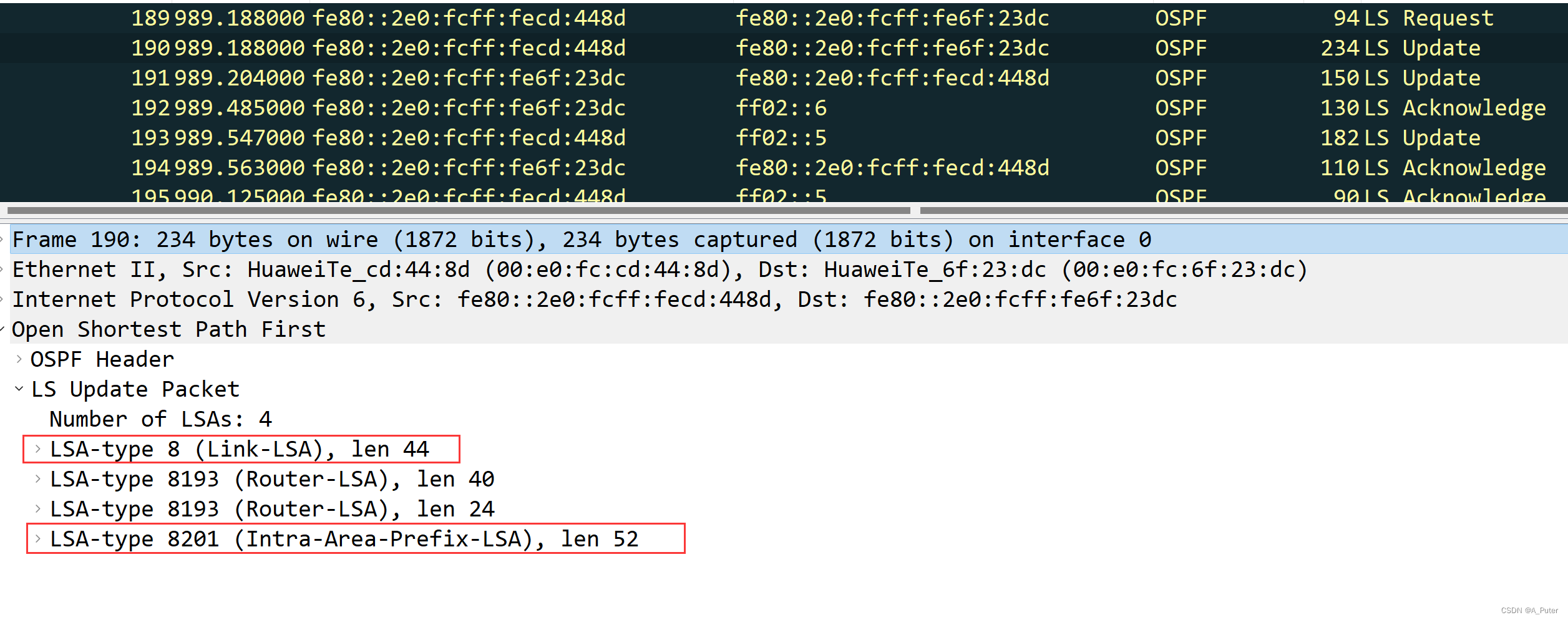Select the Number of LSAs field

click(x=160, y=419)
